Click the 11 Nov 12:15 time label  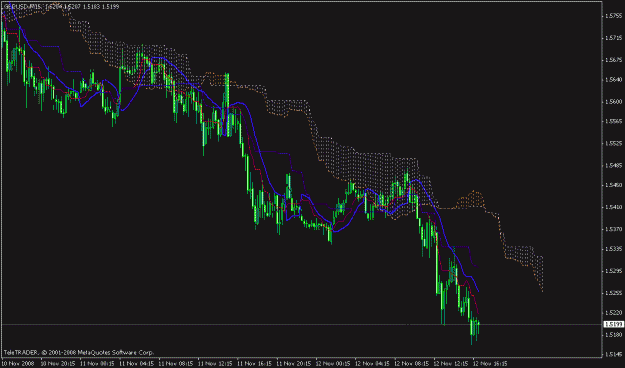(215, 364)
